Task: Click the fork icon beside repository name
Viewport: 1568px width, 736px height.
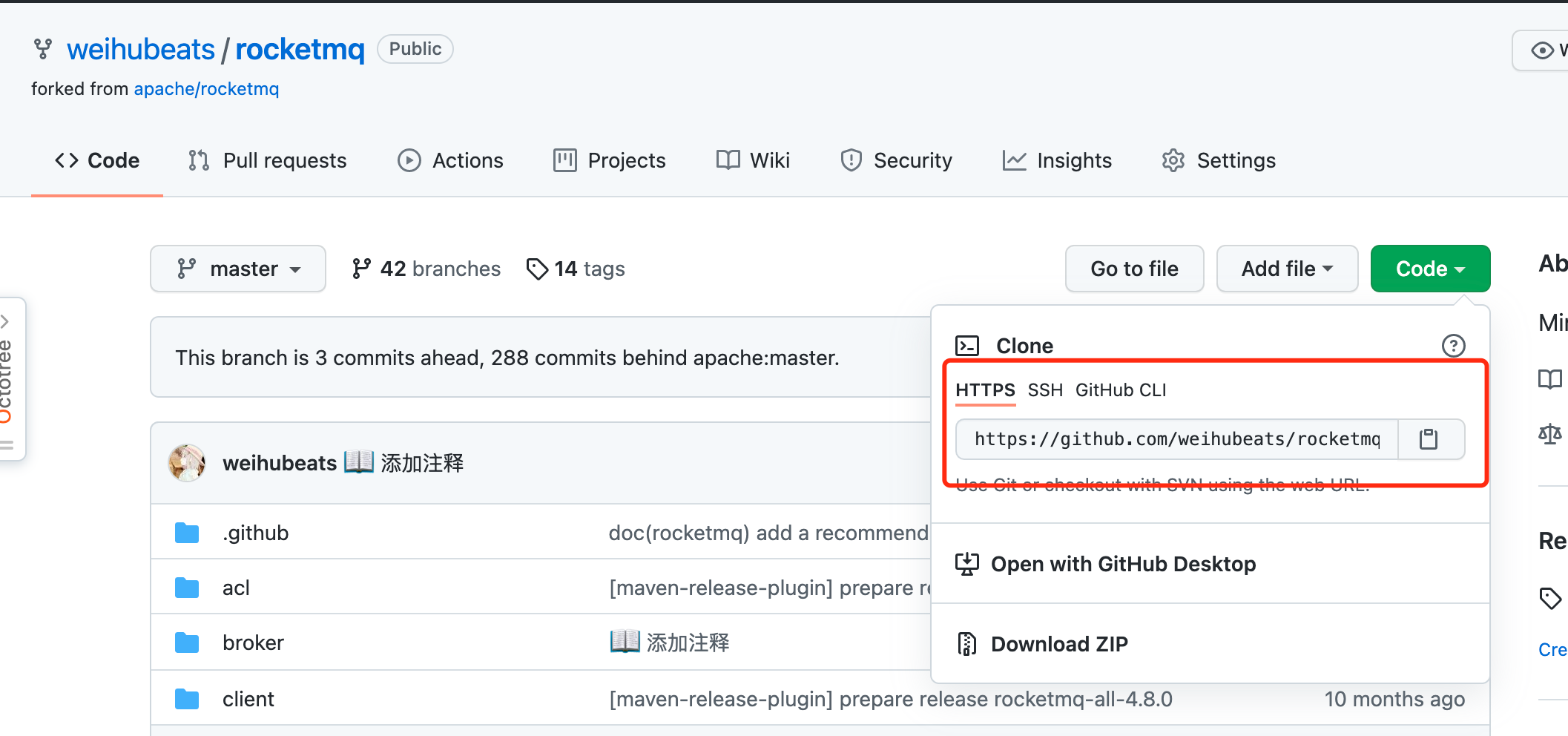Action: coord(43,50)
